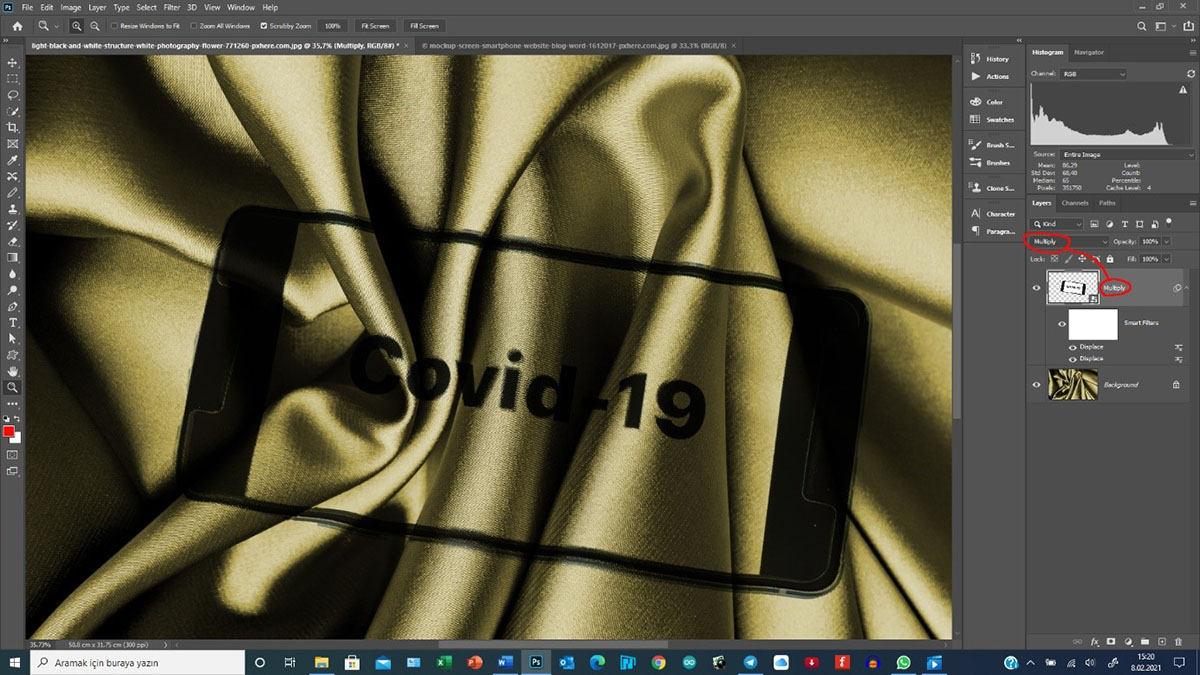Click the Zoom Out magnifier icon
This screenshot has width=1200, height=675.
pyautogui.click(x=94, y=25)
